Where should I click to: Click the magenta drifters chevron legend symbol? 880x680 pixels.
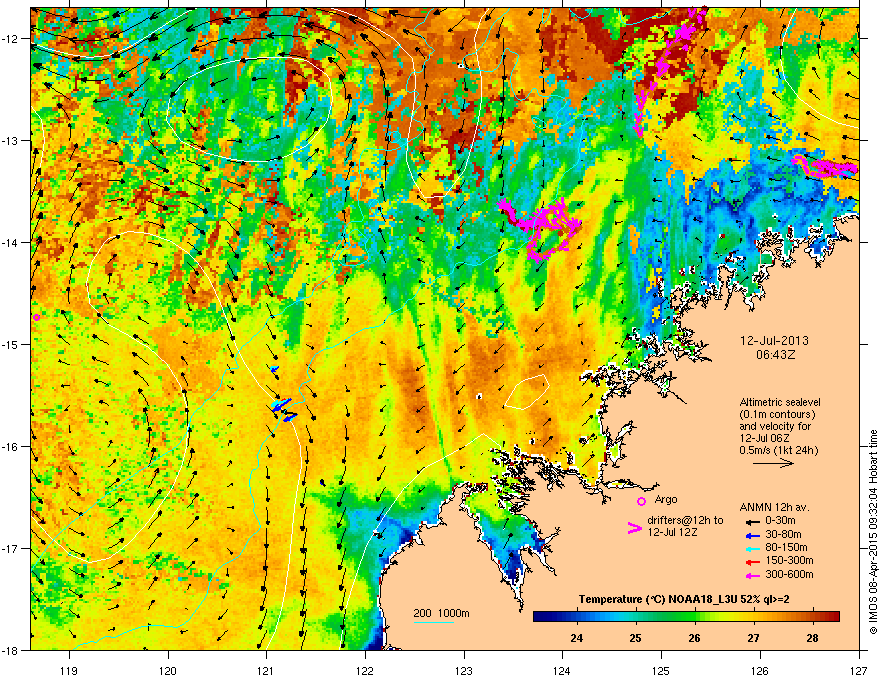[634, 528]
